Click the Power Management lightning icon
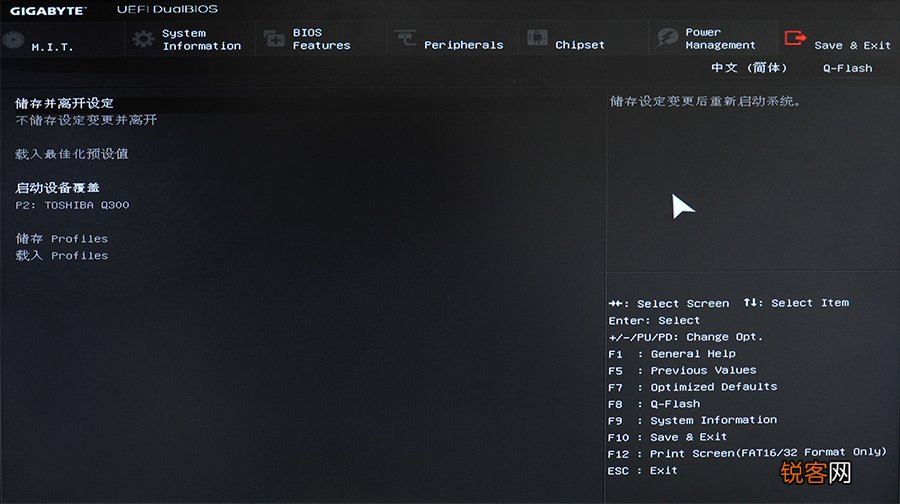Screen dimensions: 900x504 pos(668,37)
